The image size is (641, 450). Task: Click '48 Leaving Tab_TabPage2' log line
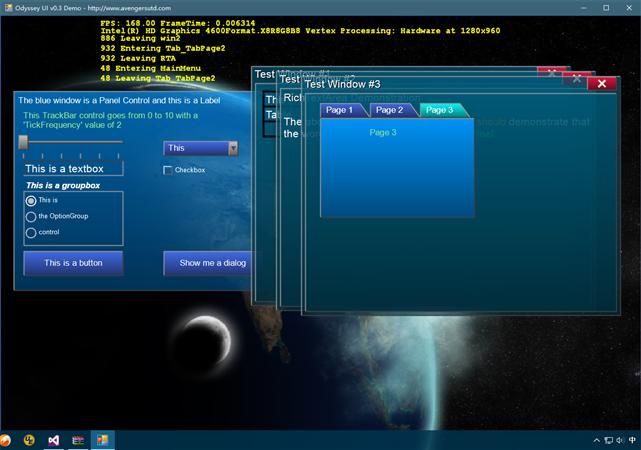click(x=158, y=78)
